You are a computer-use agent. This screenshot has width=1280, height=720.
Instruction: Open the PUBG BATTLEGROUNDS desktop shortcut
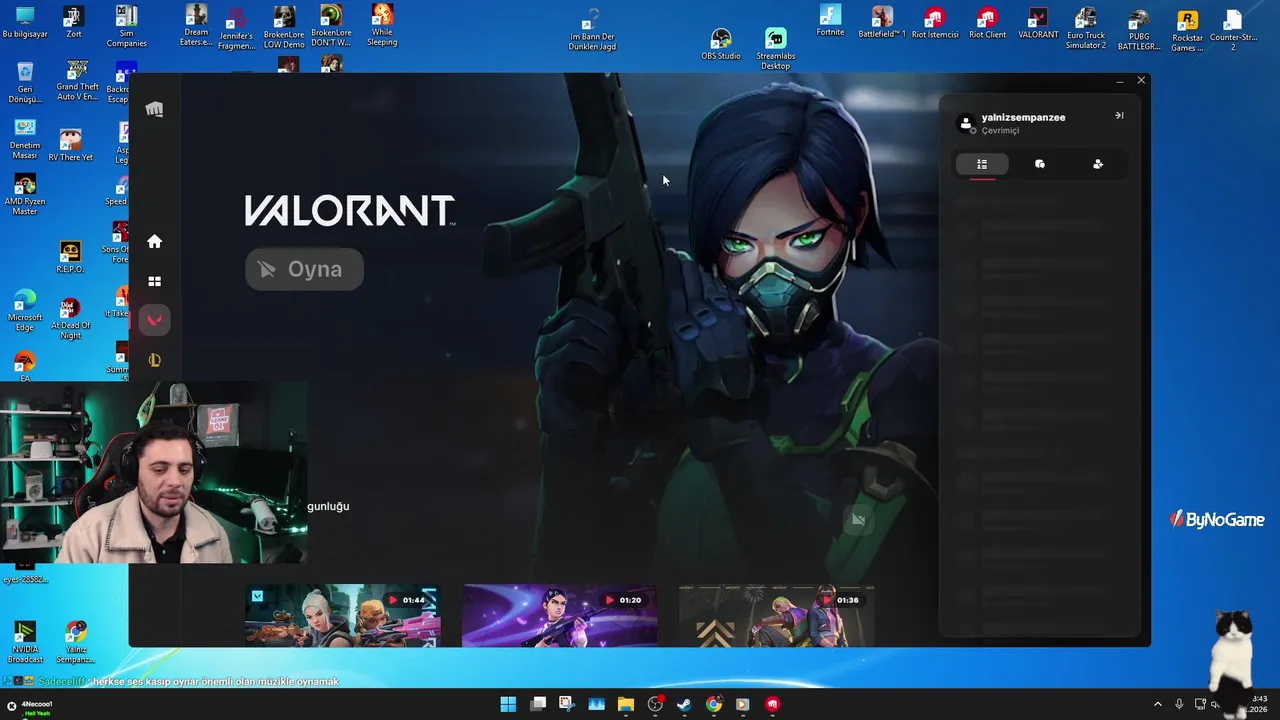coord(1139,30)
